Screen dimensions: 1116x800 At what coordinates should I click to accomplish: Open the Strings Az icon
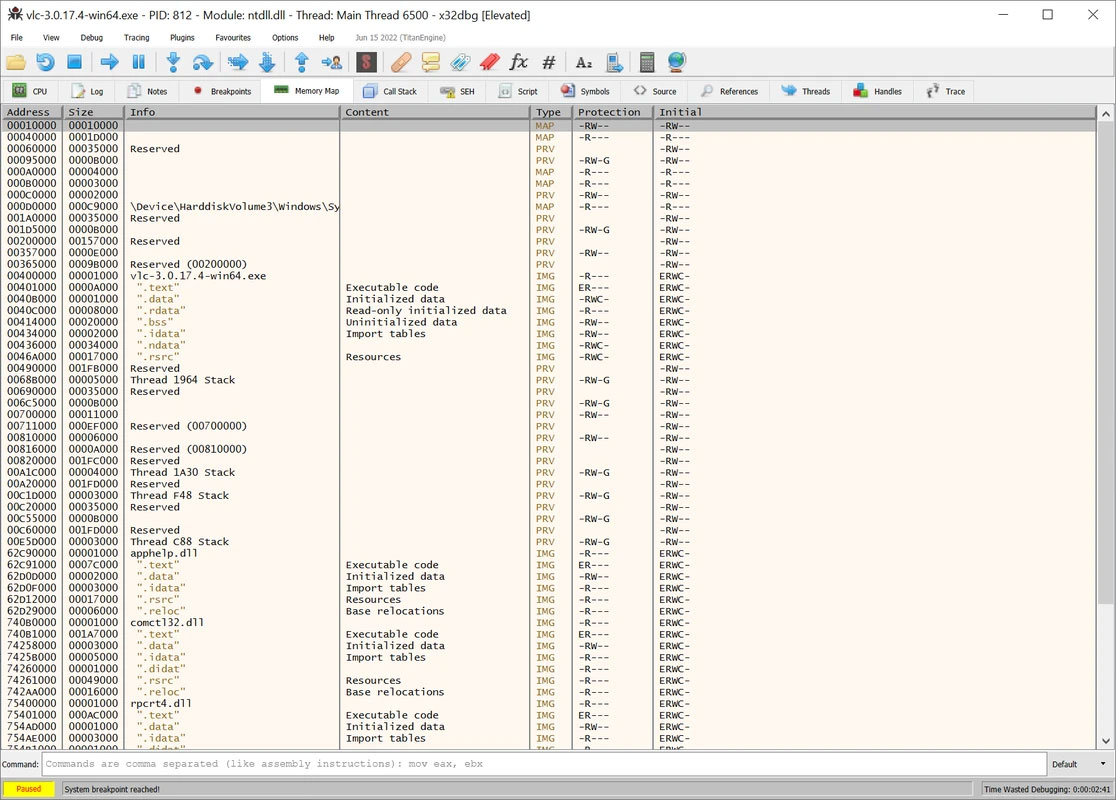coord(584,62)
